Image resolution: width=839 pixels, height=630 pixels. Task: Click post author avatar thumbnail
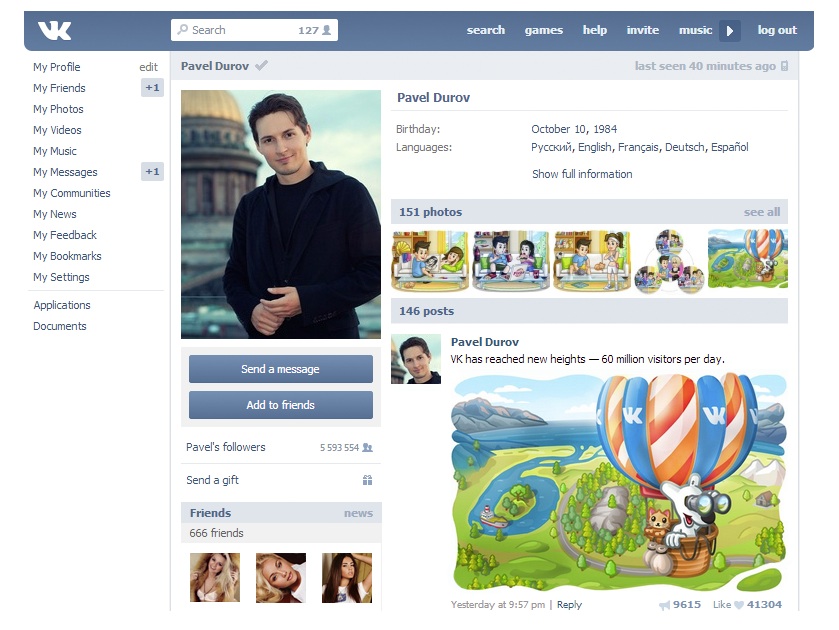[x=416, y=359]
